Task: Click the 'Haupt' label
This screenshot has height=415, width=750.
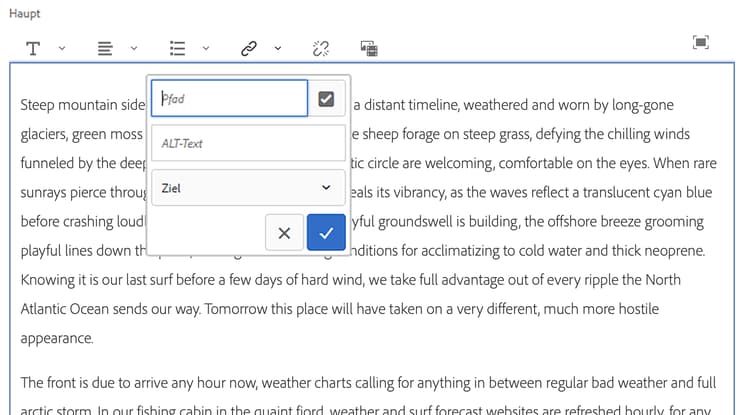Action: (x=24, y=13)
